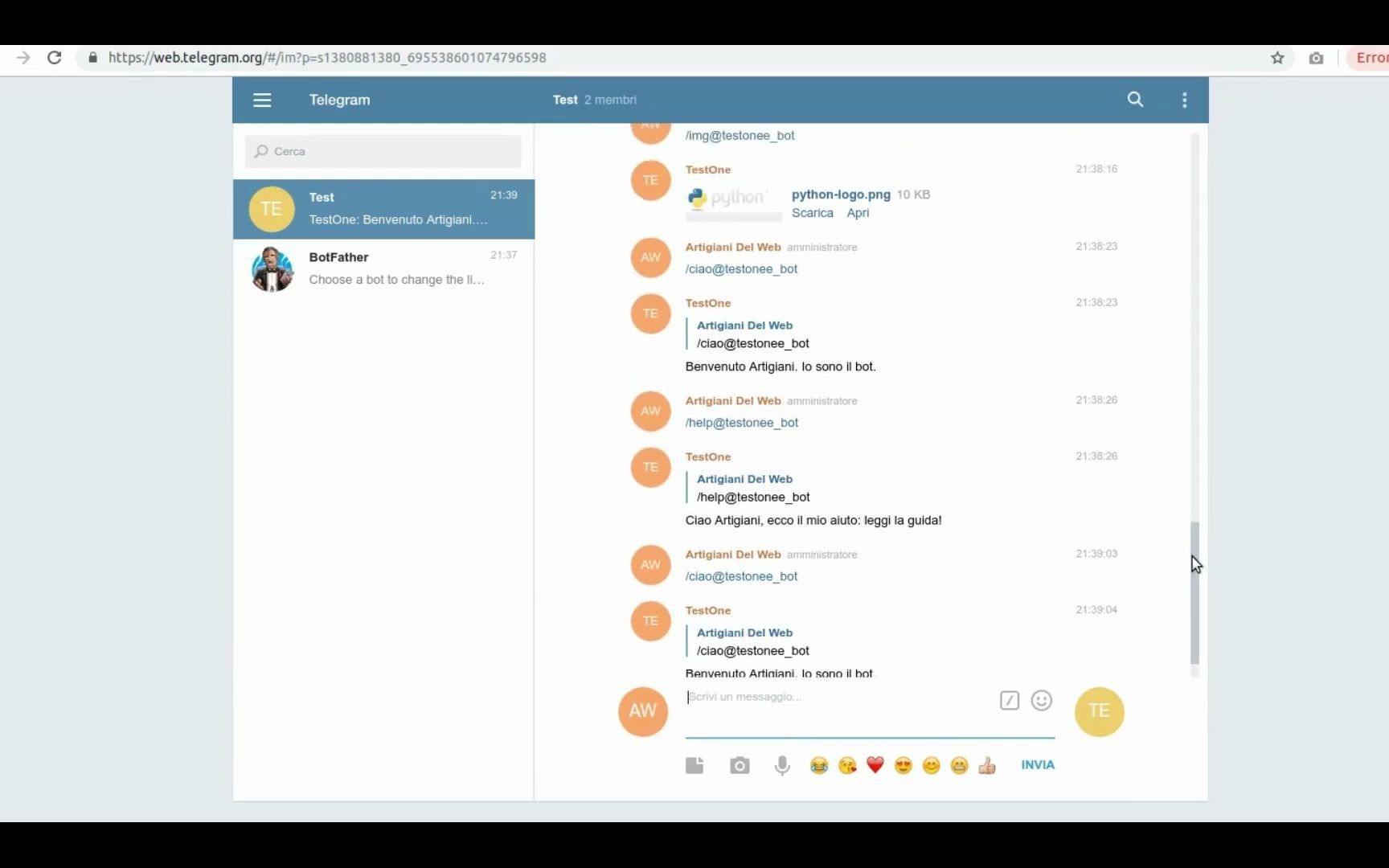
Task: Open the three-dot chat options menu
Action: tap(1184, 100)
